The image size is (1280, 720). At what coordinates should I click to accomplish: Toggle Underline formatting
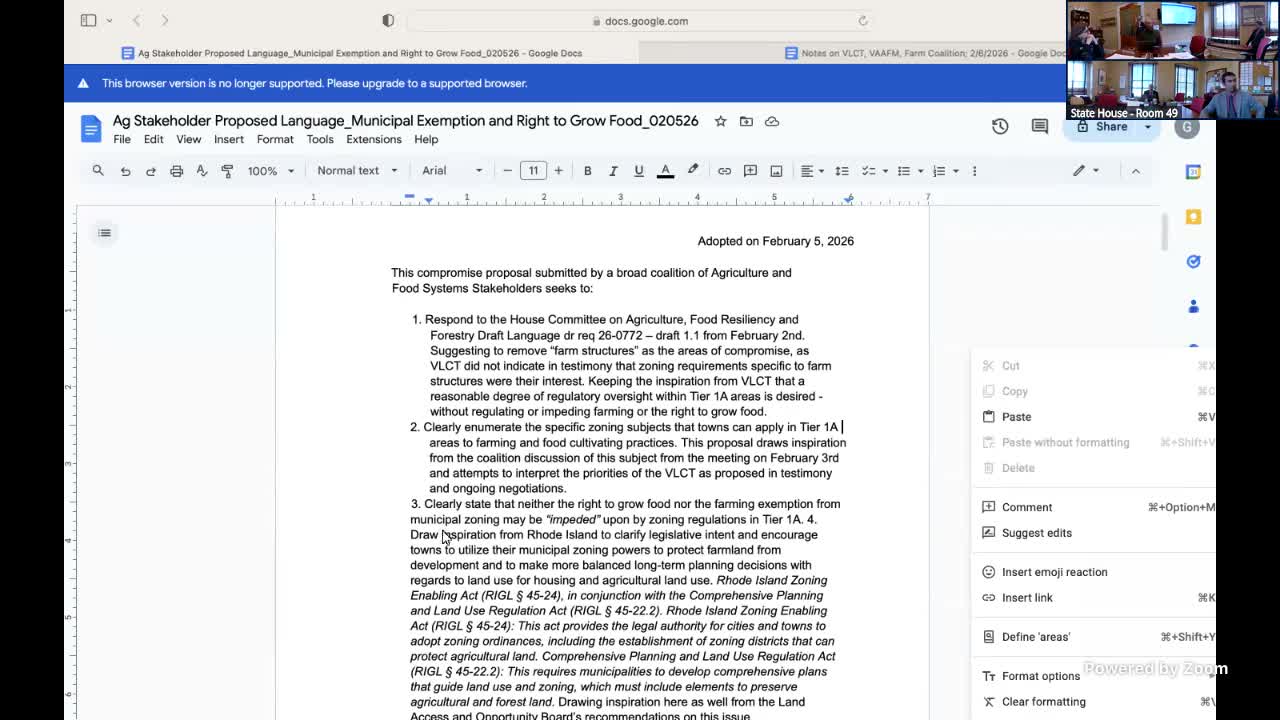click(639, 171)
